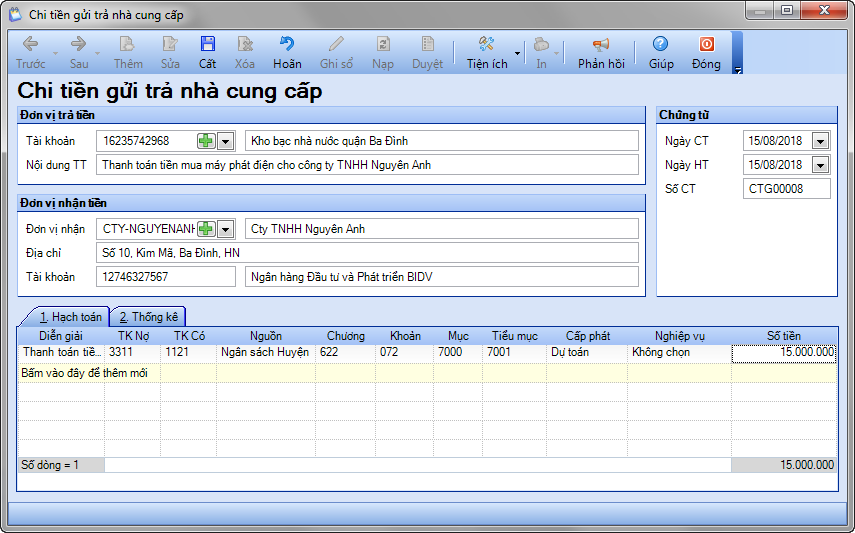
Task: Open the paying account 16235742968 dropdown
Action: pyautogui.click(x=226, y=141)
